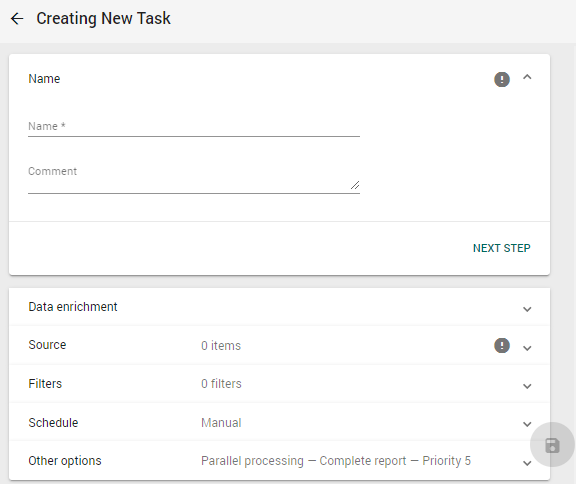Image resolution: width=576 pixels, height=484 pixels.
Task: Click the Comment resize handle
Action: pos(355,185)
